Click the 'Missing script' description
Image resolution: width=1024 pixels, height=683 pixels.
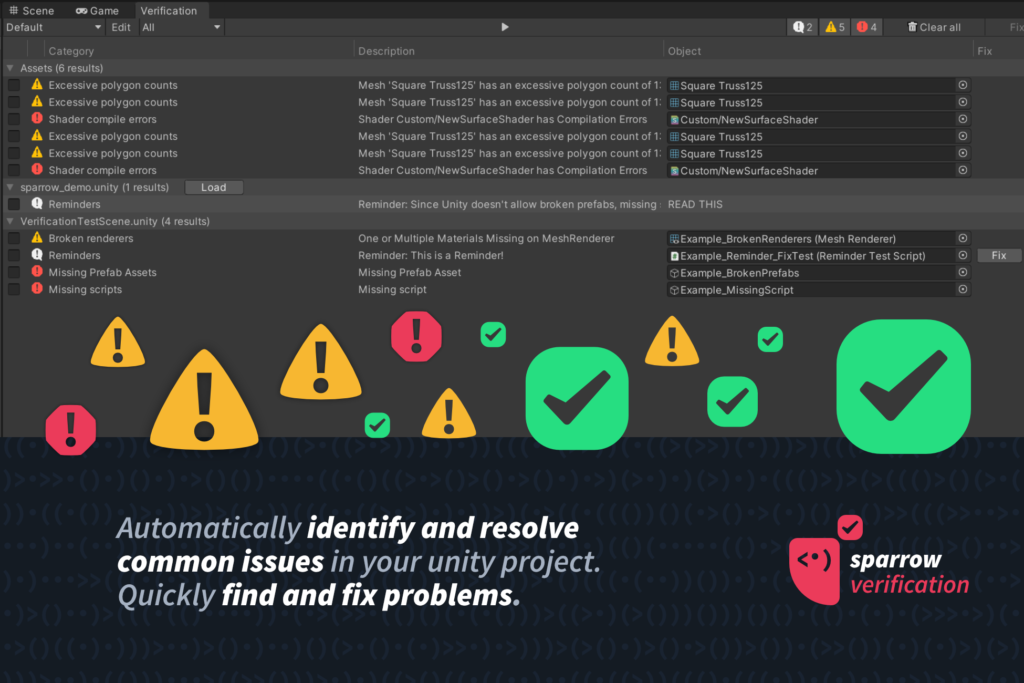[392, 289]
